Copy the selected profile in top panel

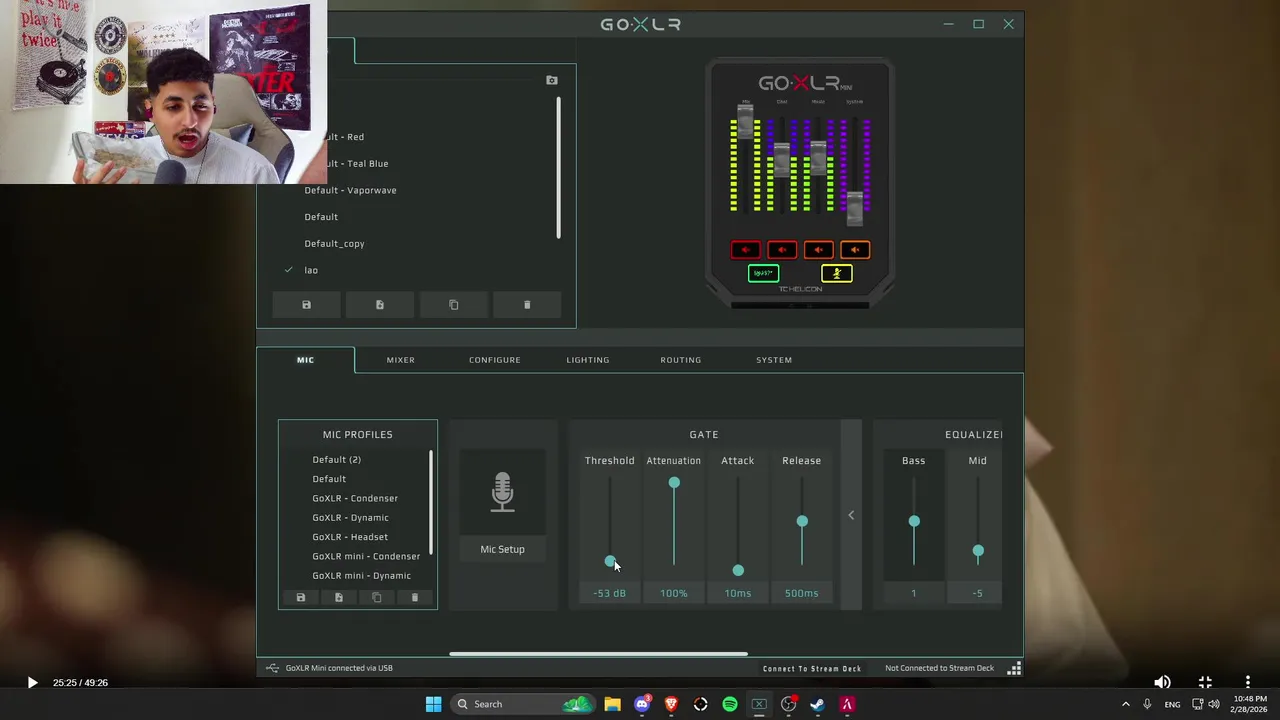tap(453, 305)
